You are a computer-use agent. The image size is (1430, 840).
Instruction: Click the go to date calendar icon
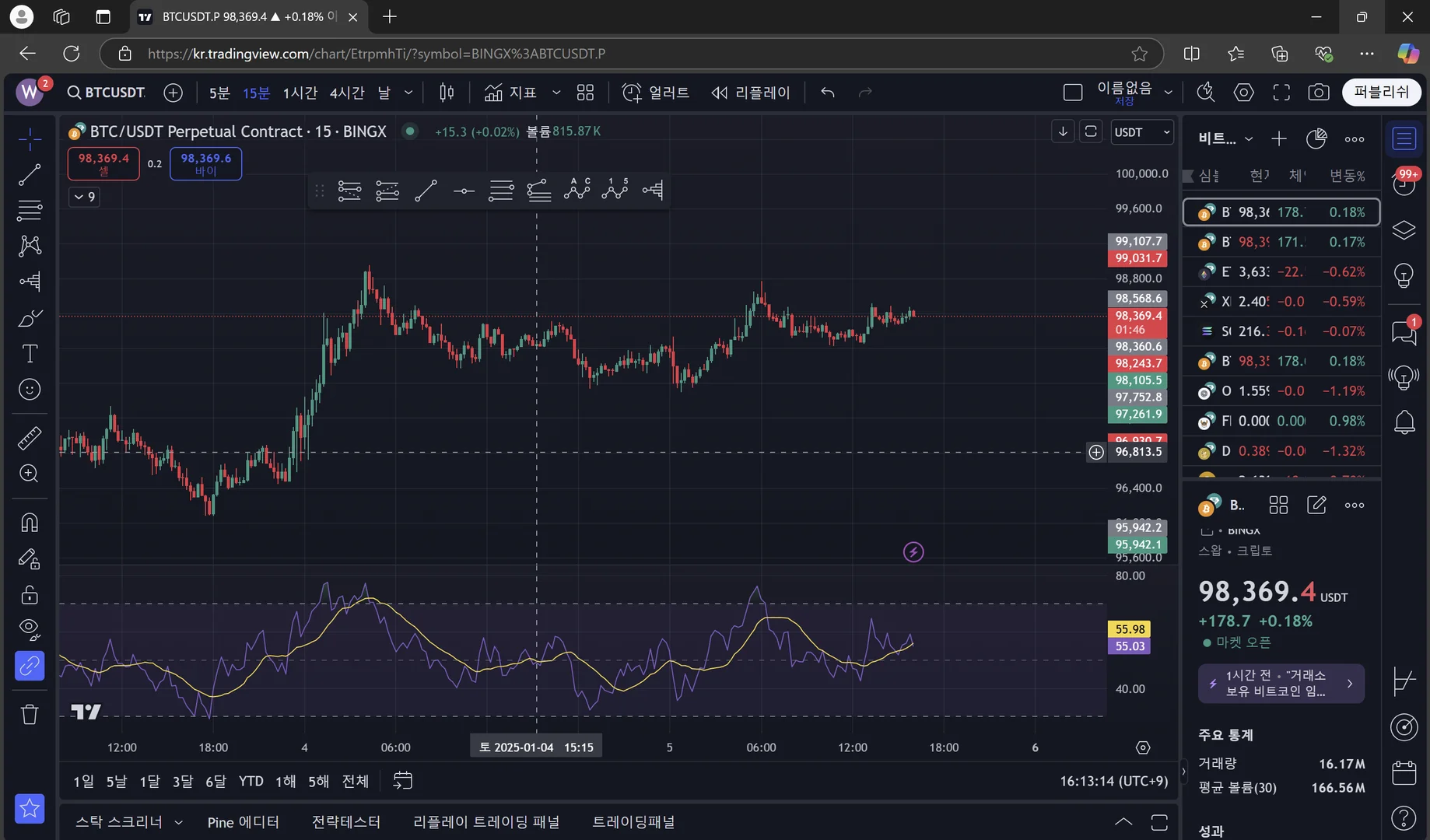[x=402, y=781]
